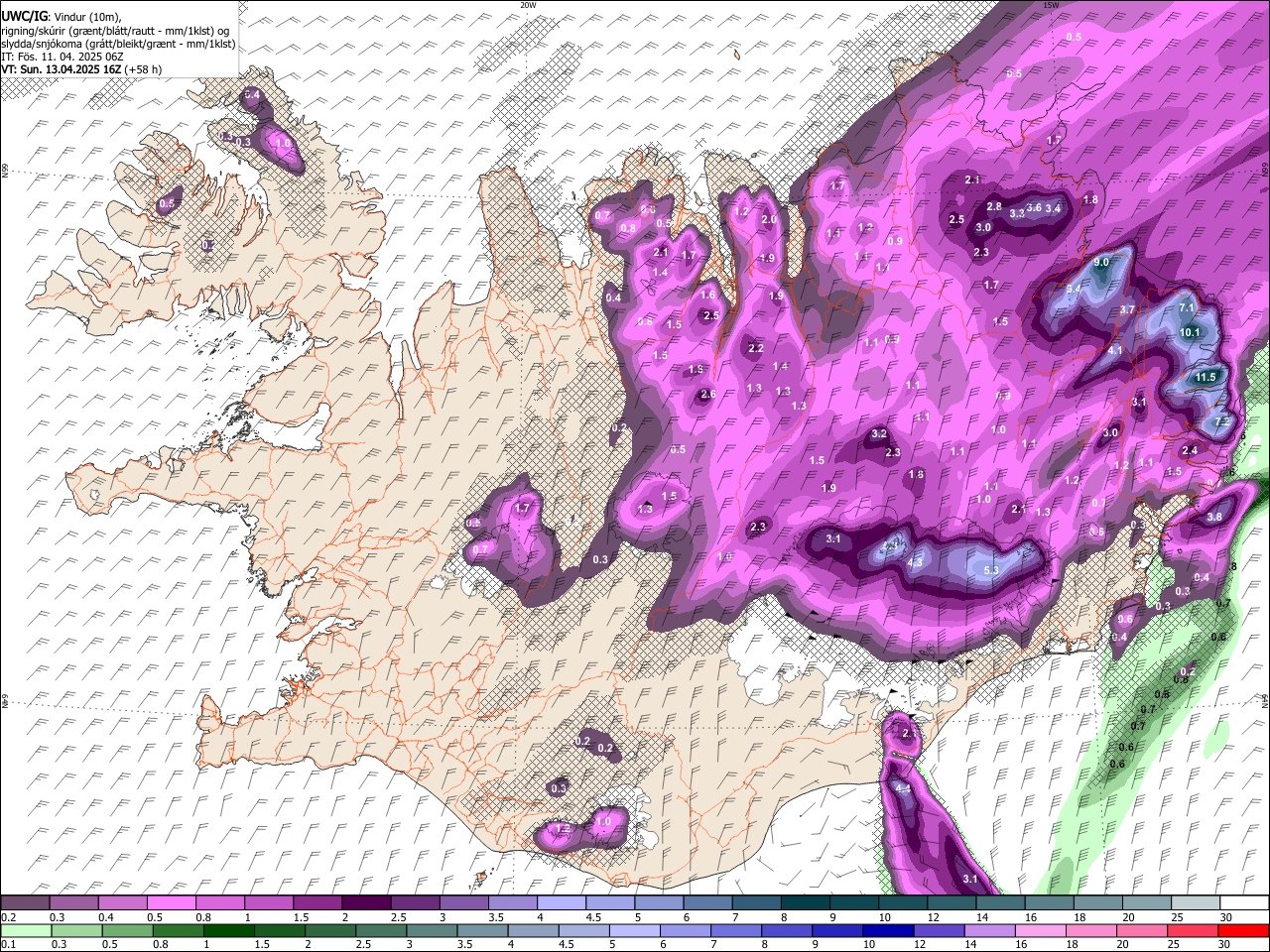
Task: Click upper legend row swatch starting at 25
Action: click(x=1195, y=903)
